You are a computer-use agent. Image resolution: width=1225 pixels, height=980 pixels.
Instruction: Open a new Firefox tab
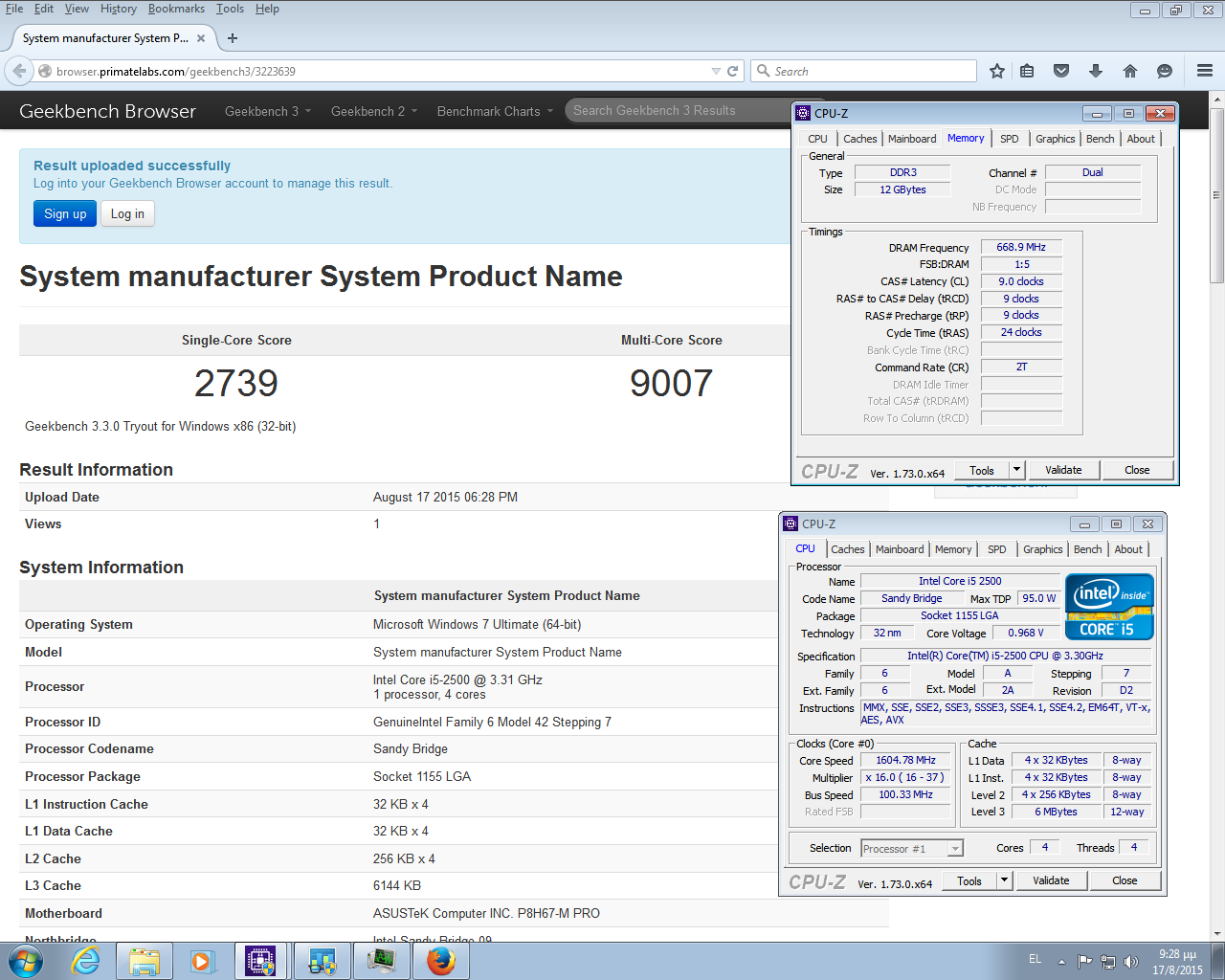233,38
